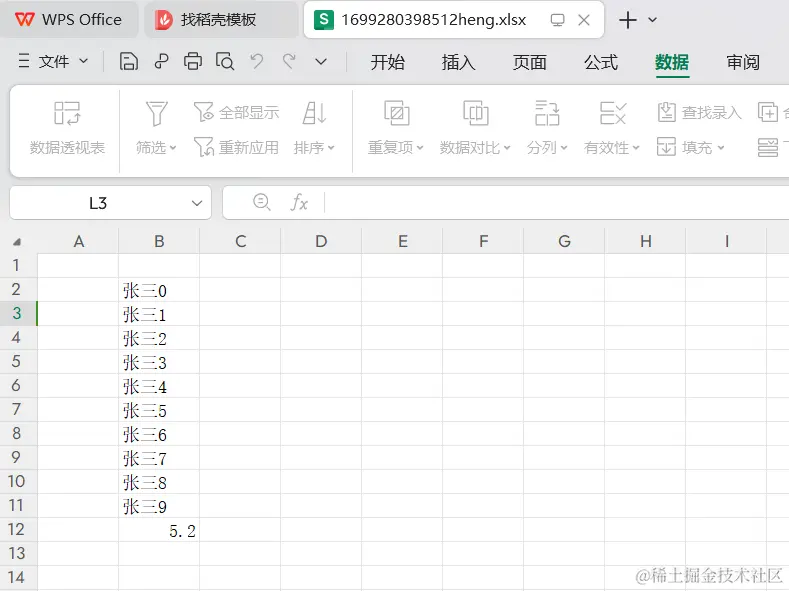Click the 数据对比 compare icon
Screen dimensions: 789x591
point(476,113)
